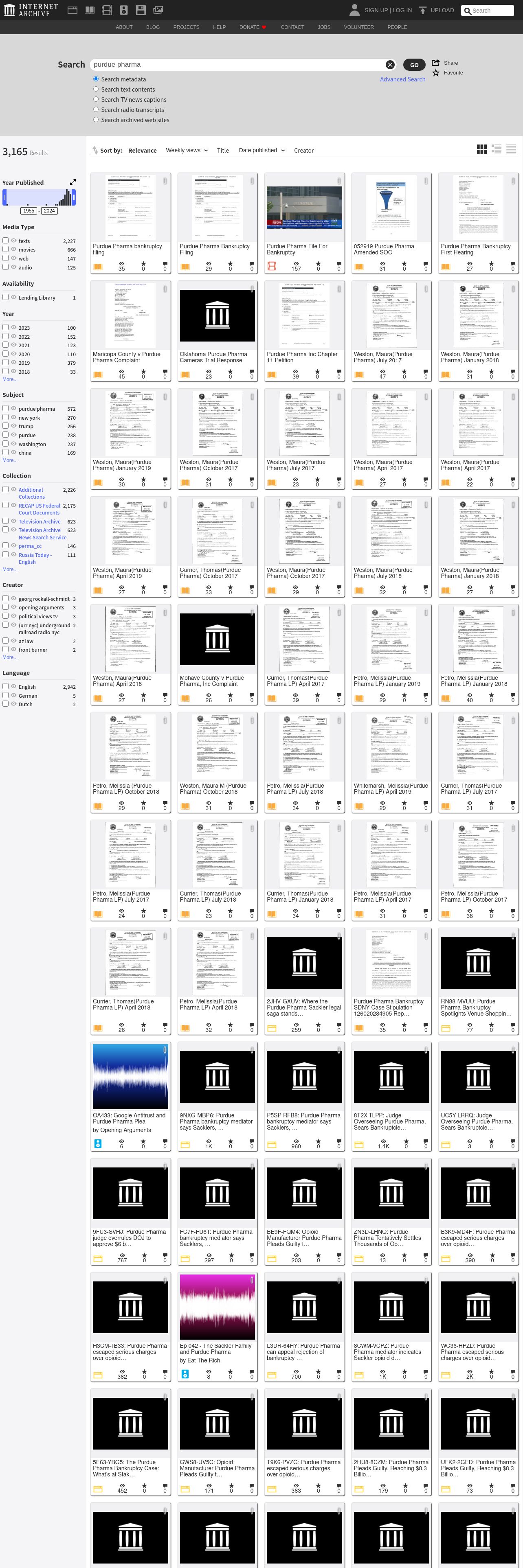Open PEOPLE in the navigation menu

pos(397,27)
